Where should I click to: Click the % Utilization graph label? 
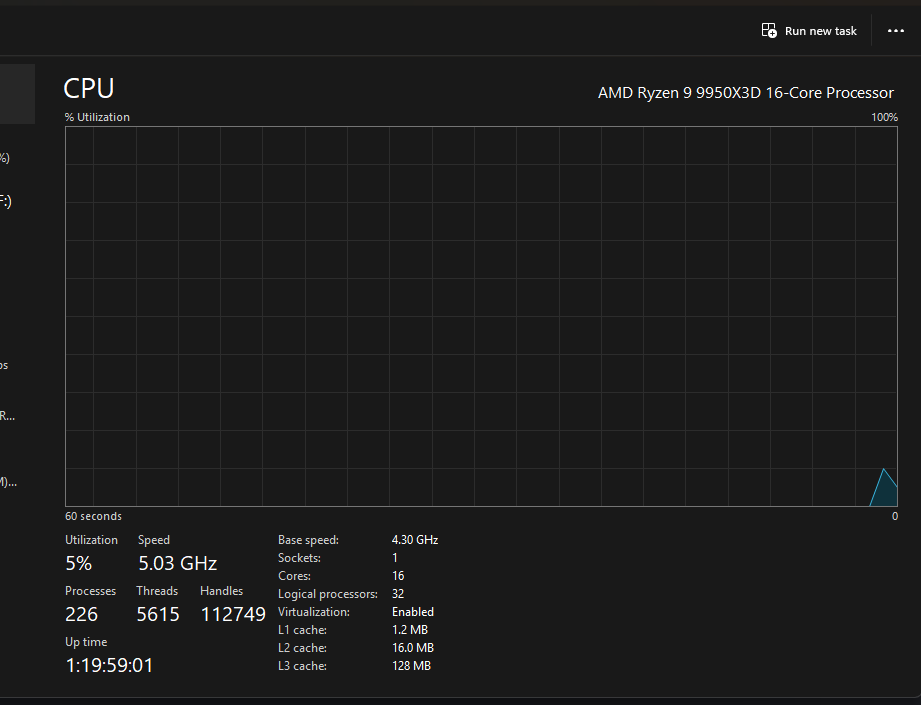click(98, 117)
